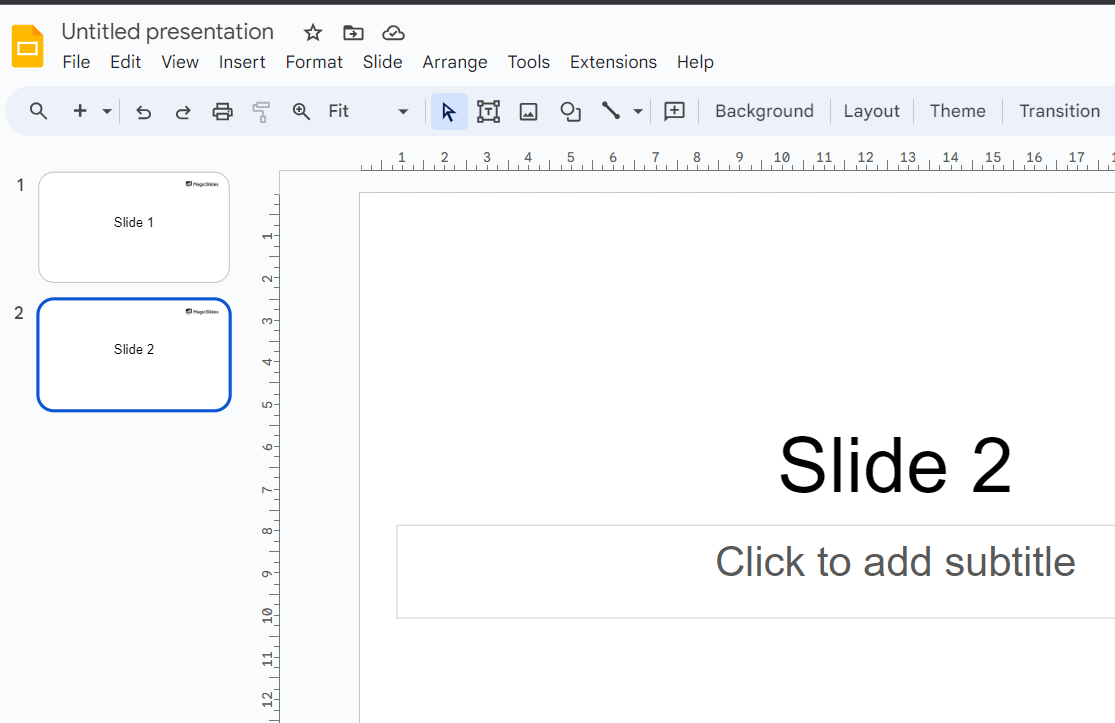Click the Google Slides logo icon

[28, 46]
